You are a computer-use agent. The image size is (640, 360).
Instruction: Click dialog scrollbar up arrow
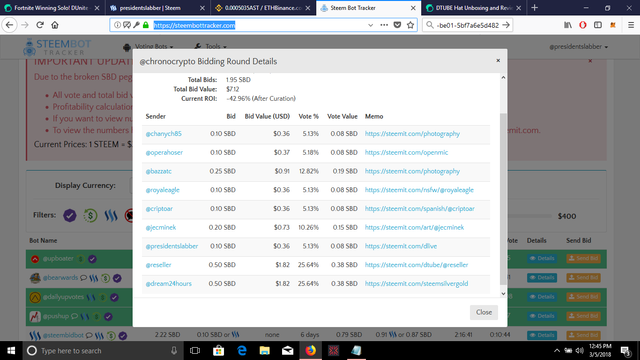pos(503,78)
